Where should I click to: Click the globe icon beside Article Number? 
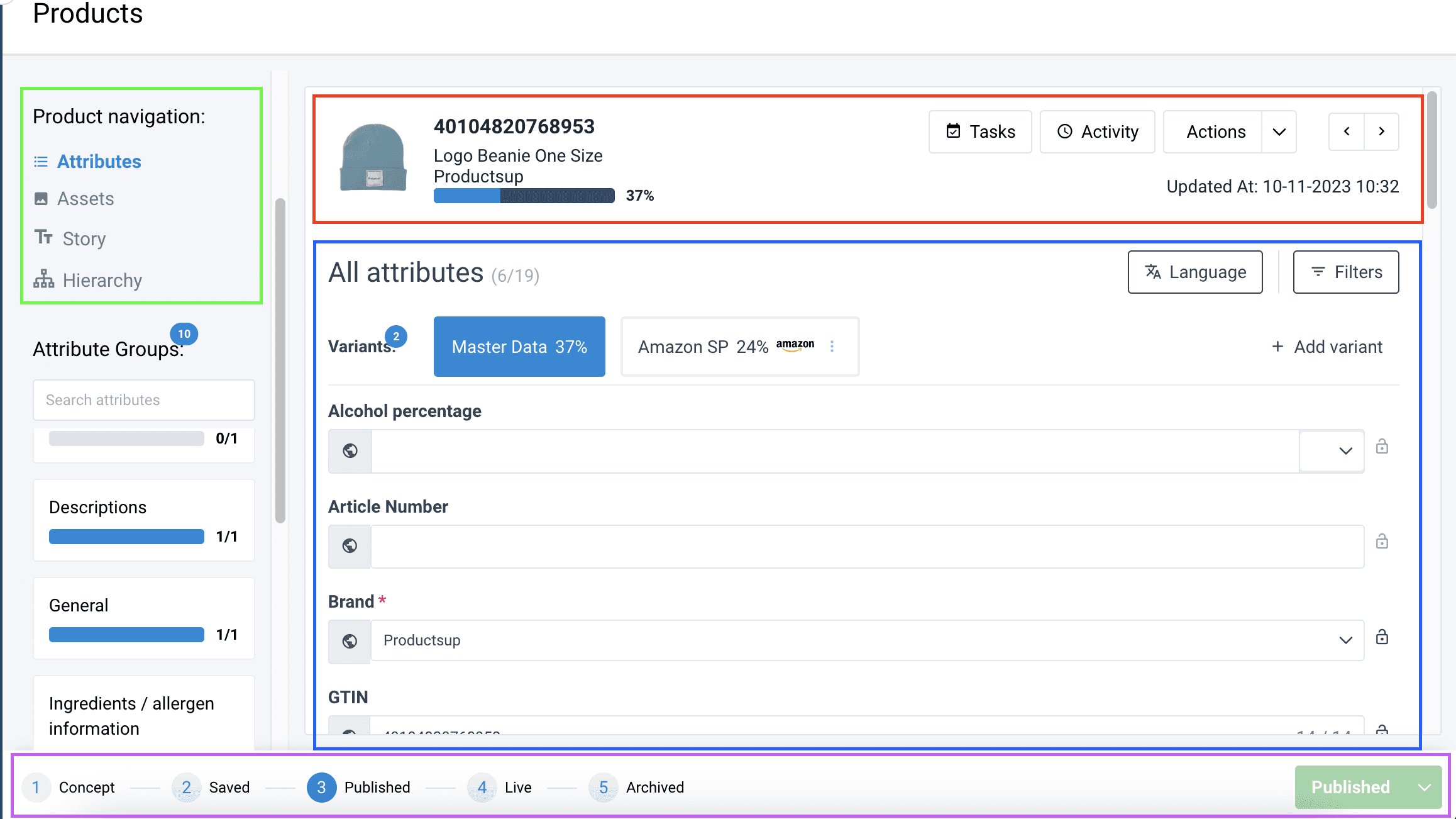350,546
